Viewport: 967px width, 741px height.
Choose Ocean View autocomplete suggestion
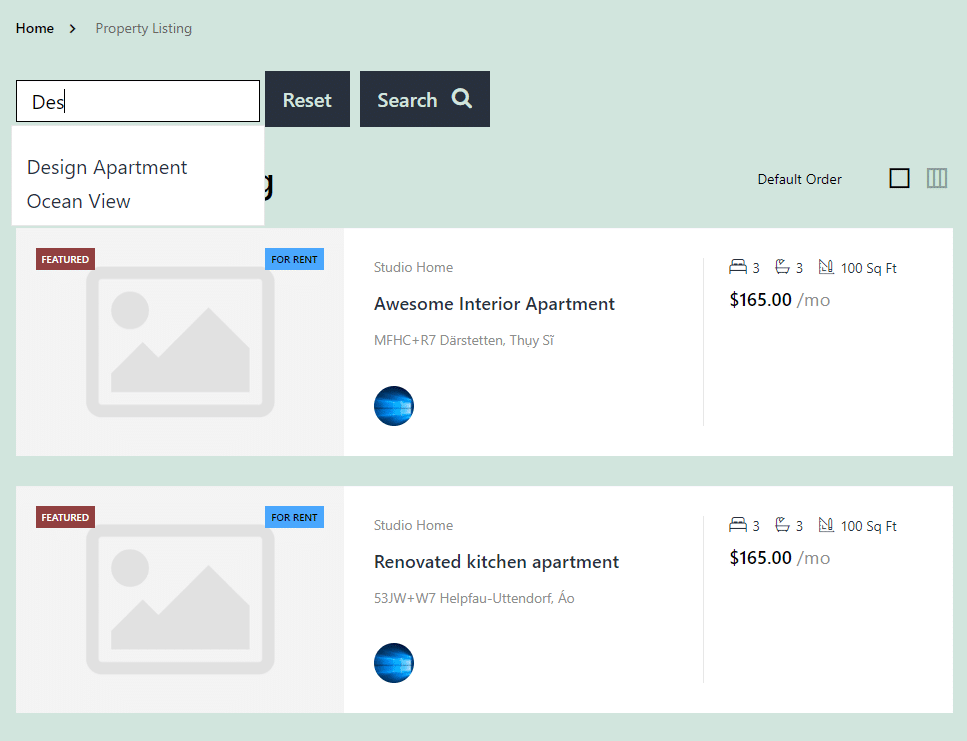tap(79, 201)
